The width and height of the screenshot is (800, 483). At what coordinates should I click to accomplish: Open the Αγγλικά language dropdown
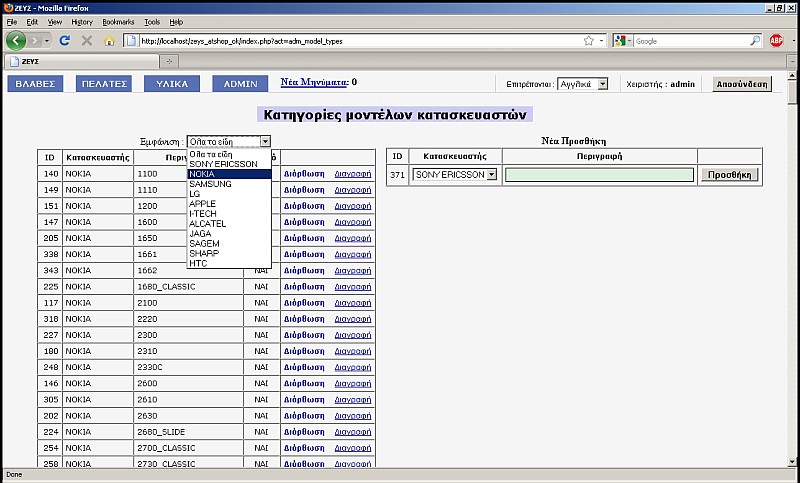[x=583, y=84]
